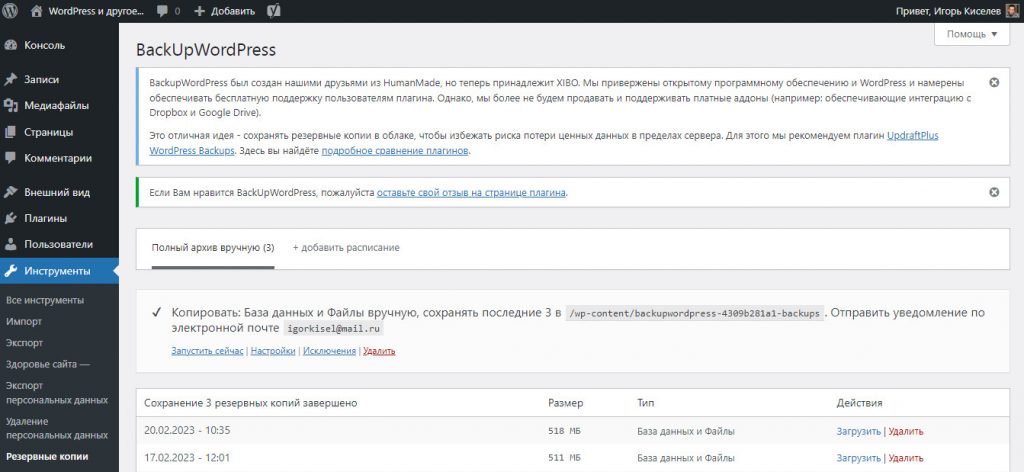Click the Yoast SEO icon in admin bar
Screen dimensions: 1024x472
(x=271, y=12)
